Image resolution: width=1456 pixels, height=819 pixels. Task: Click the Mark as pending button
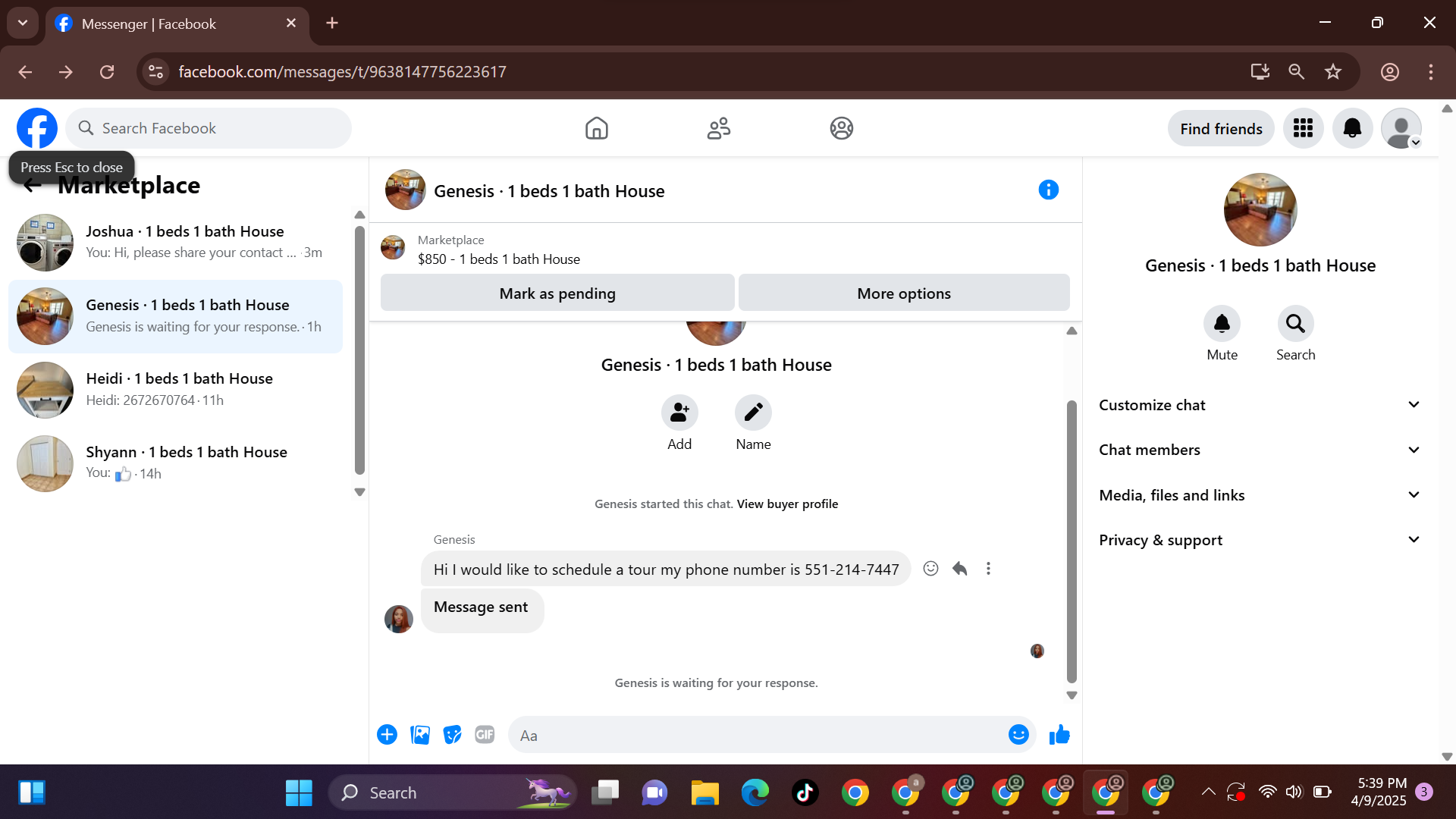557,293
